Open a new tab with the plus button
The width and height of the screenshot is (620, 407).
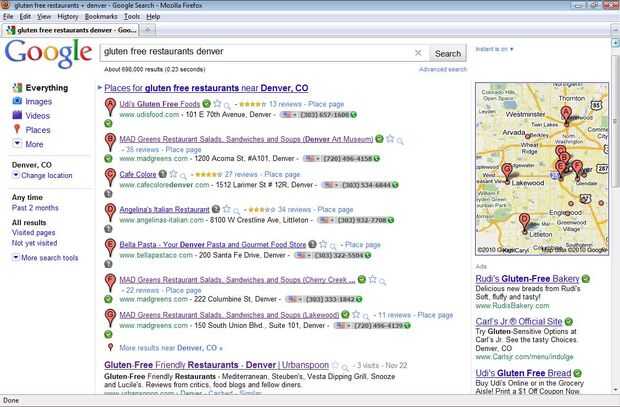pyautogui.click(x=148, y=30)
